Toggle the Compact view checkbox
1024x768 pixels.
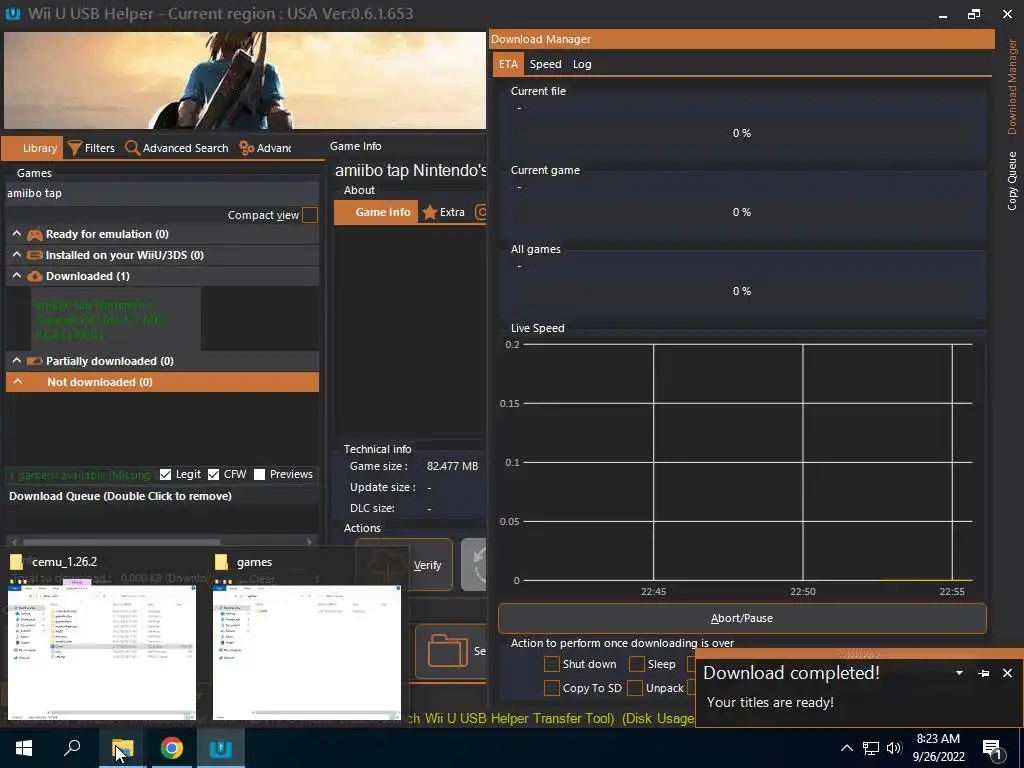(x=310, y=215)
